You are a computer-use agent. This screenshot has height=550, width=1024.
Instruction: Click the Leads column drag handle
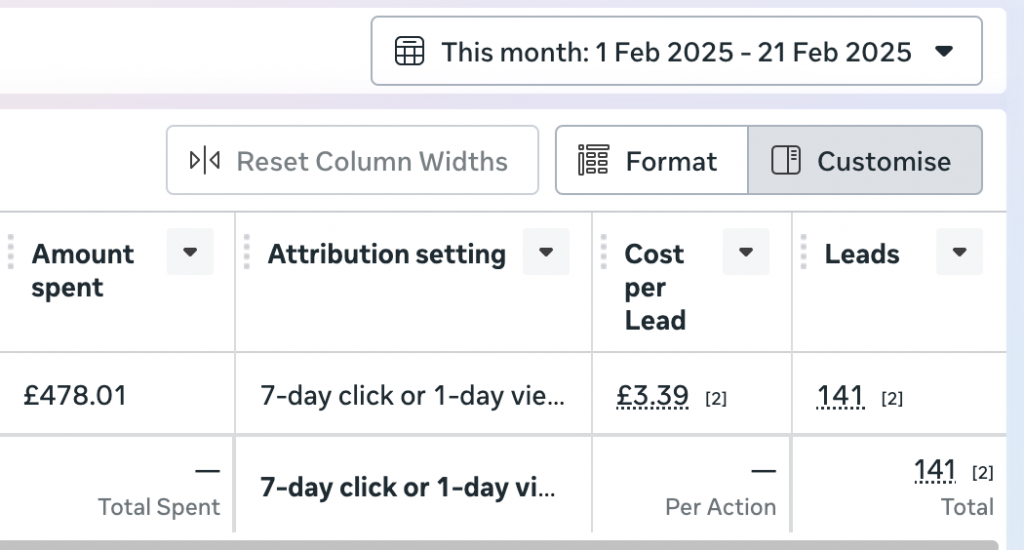[x=803, y=254]
